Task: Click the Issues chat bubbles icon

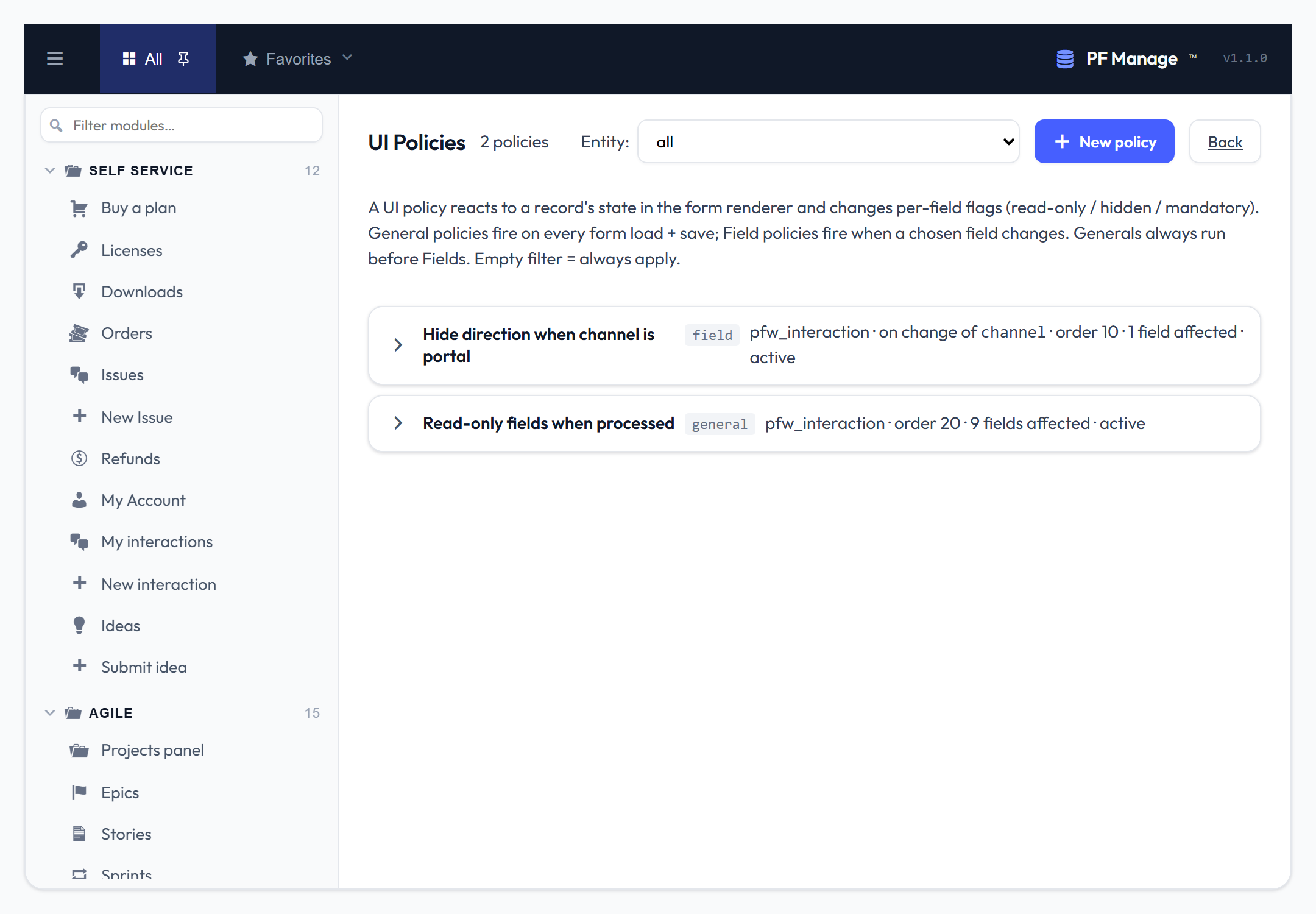Action: [x=79, y=375]
